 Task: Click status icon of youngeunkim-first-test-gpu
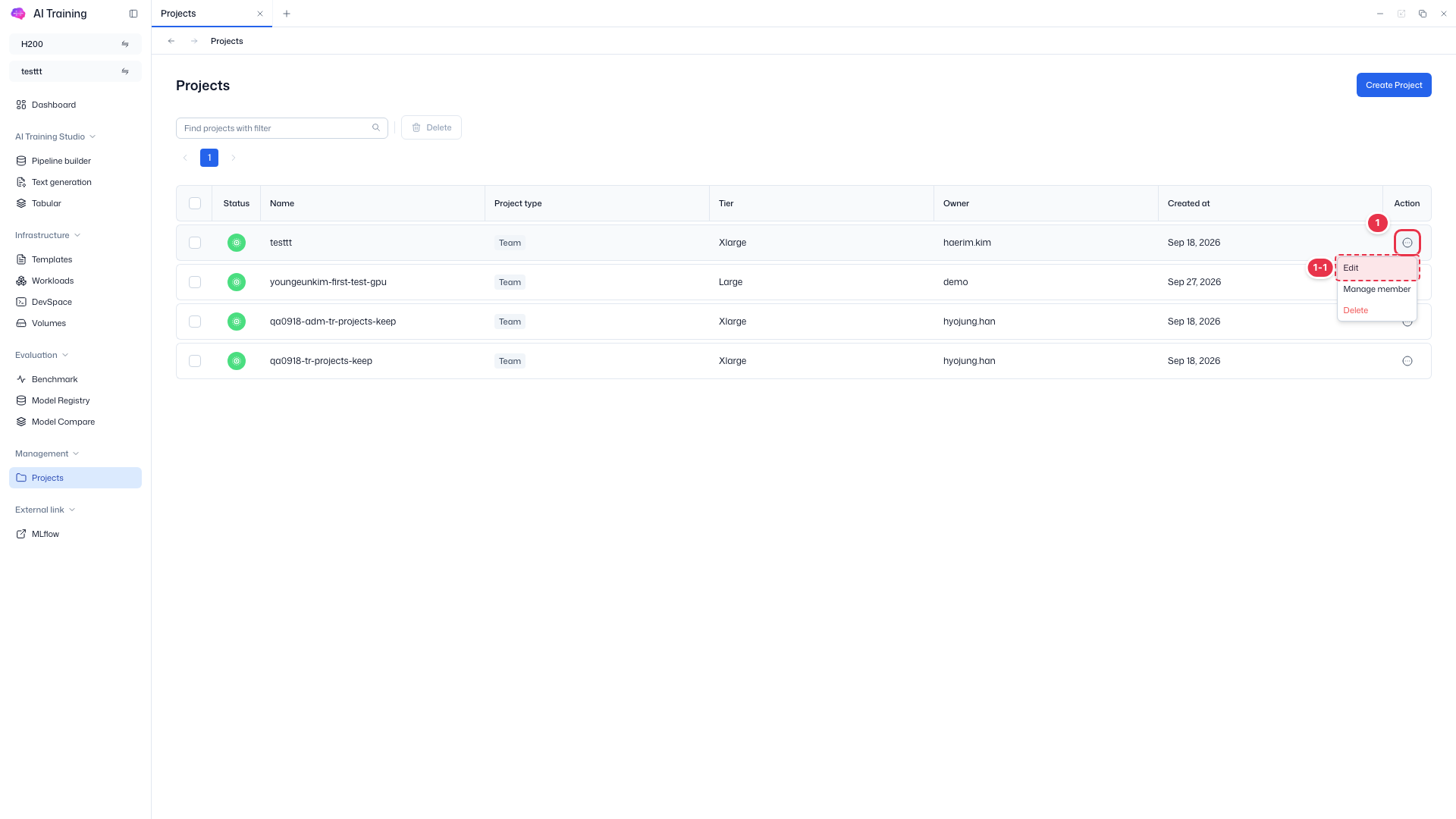237,282
